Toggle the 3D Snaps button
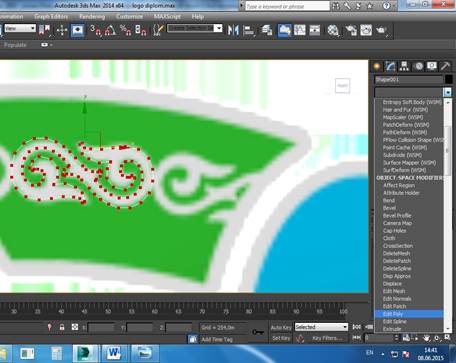The width and height of the screenshot is (456, 363). 95,31
